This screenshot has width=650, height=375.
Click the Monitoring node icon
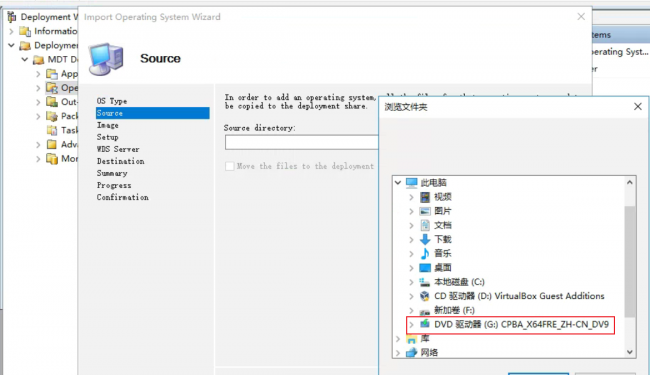(x=52, y=159)
